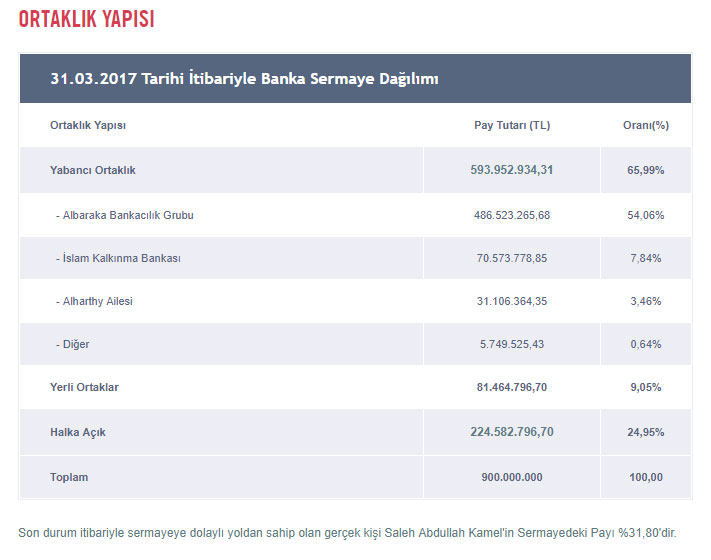Image resolution: width=711 pixels, height=560 pixels.
Task: Click the Albaraka Bankacılık Grubu row label
Action: pos(125,215)
